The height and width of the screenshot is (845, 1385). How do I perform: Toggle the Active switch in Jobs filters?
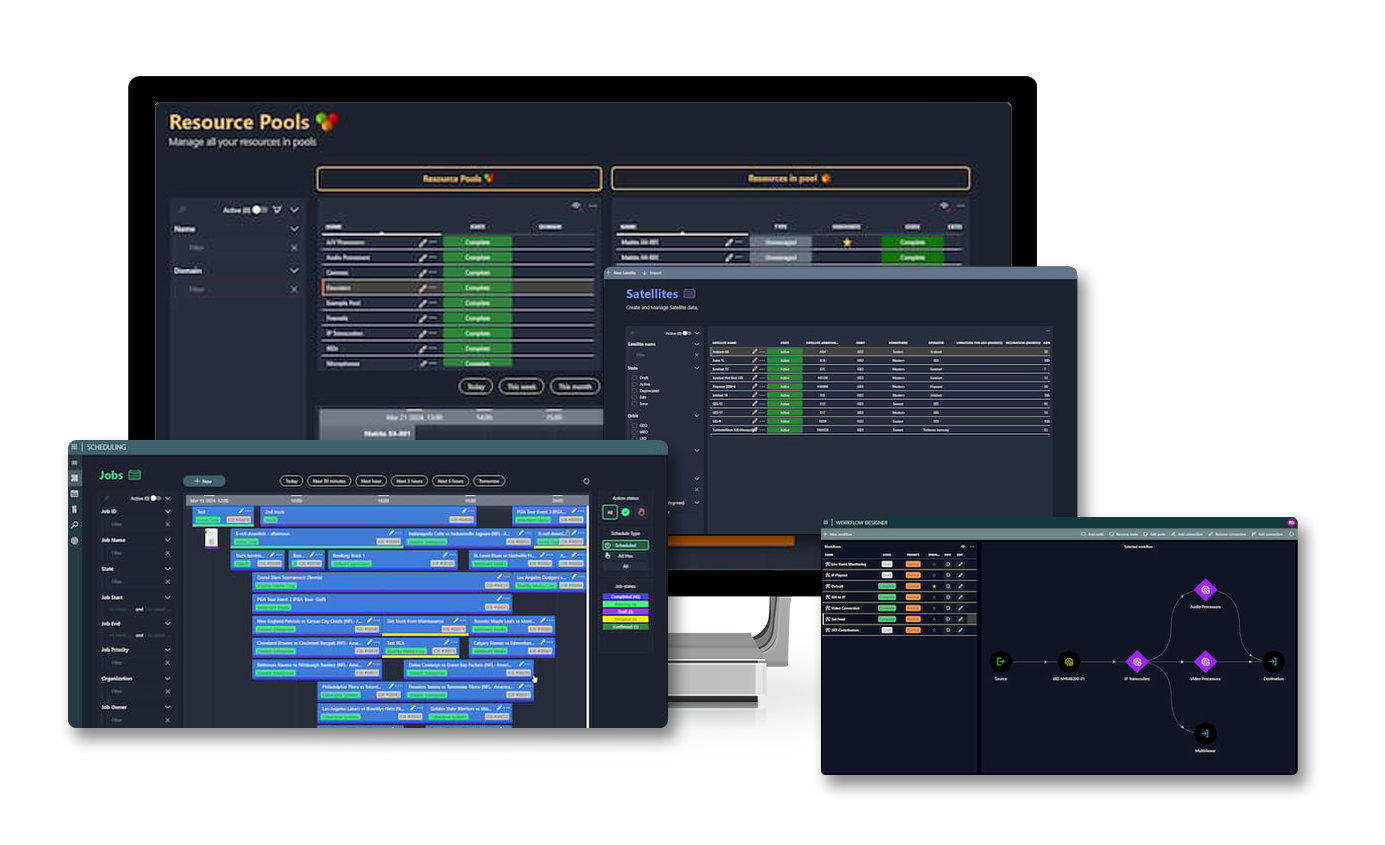156,498
